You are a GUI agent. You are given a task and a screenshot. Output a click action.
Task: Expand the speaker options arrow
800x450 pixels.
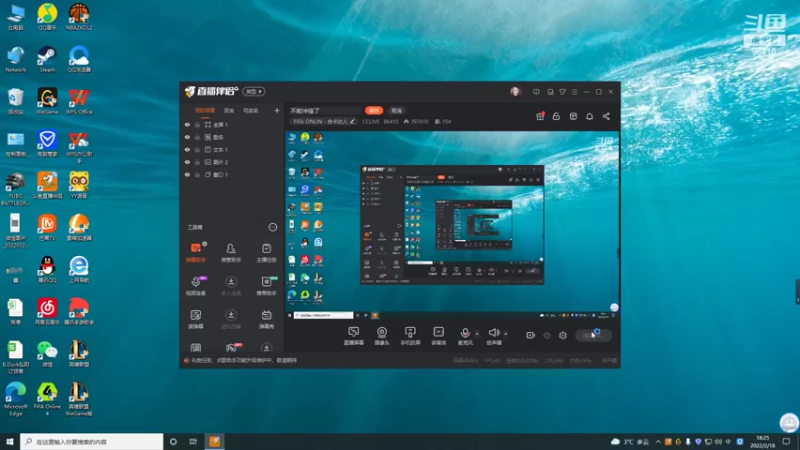(x=506, y=334)
